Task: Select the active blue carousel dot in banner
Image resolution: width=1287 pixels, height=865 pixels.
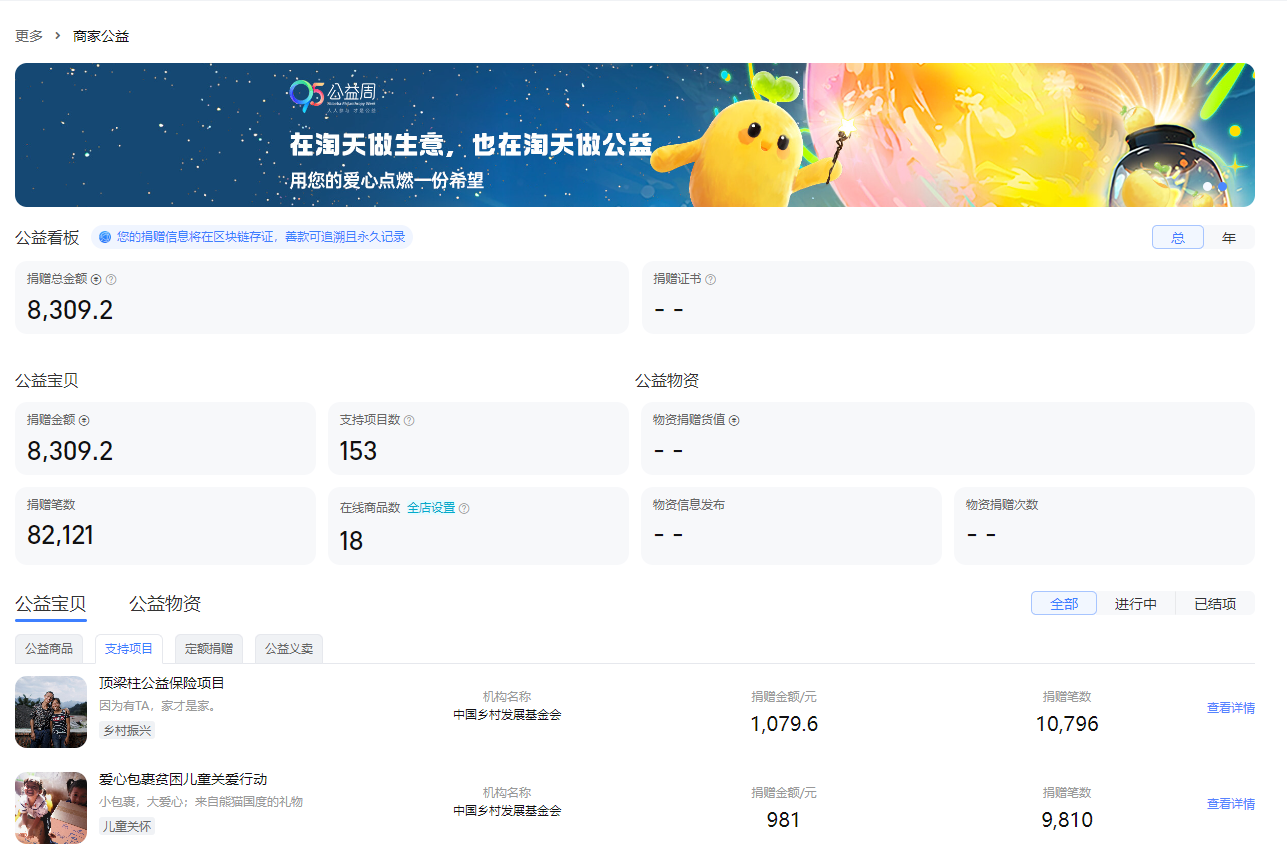Action: pyautogui.click(x=1222, y=187)
